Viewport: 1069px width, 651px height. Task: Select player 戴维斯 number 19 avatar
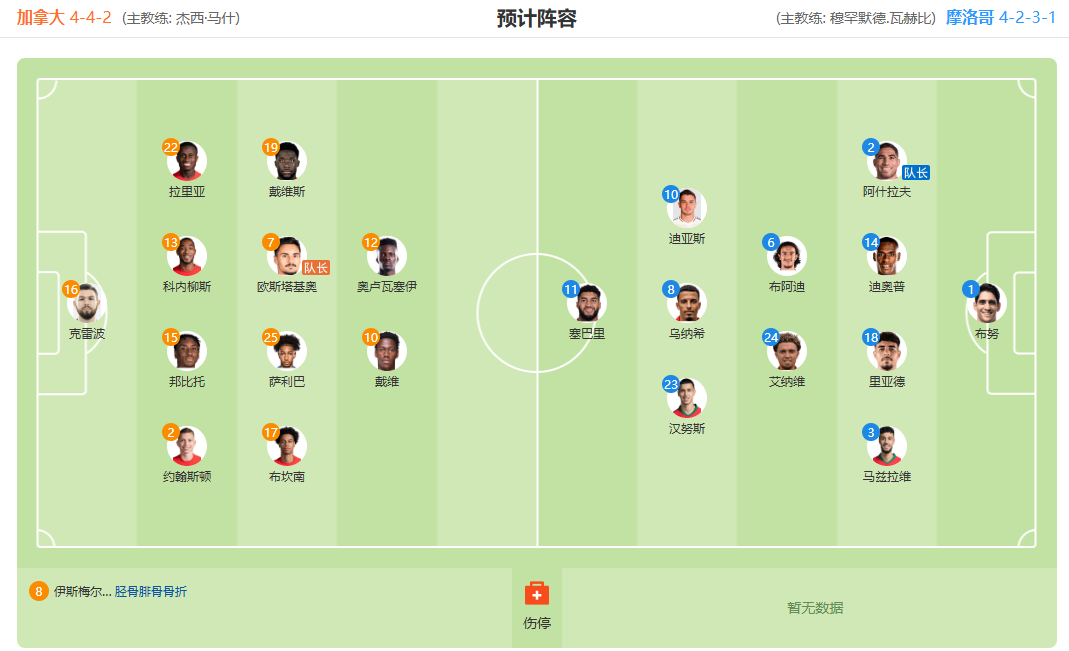286,161
